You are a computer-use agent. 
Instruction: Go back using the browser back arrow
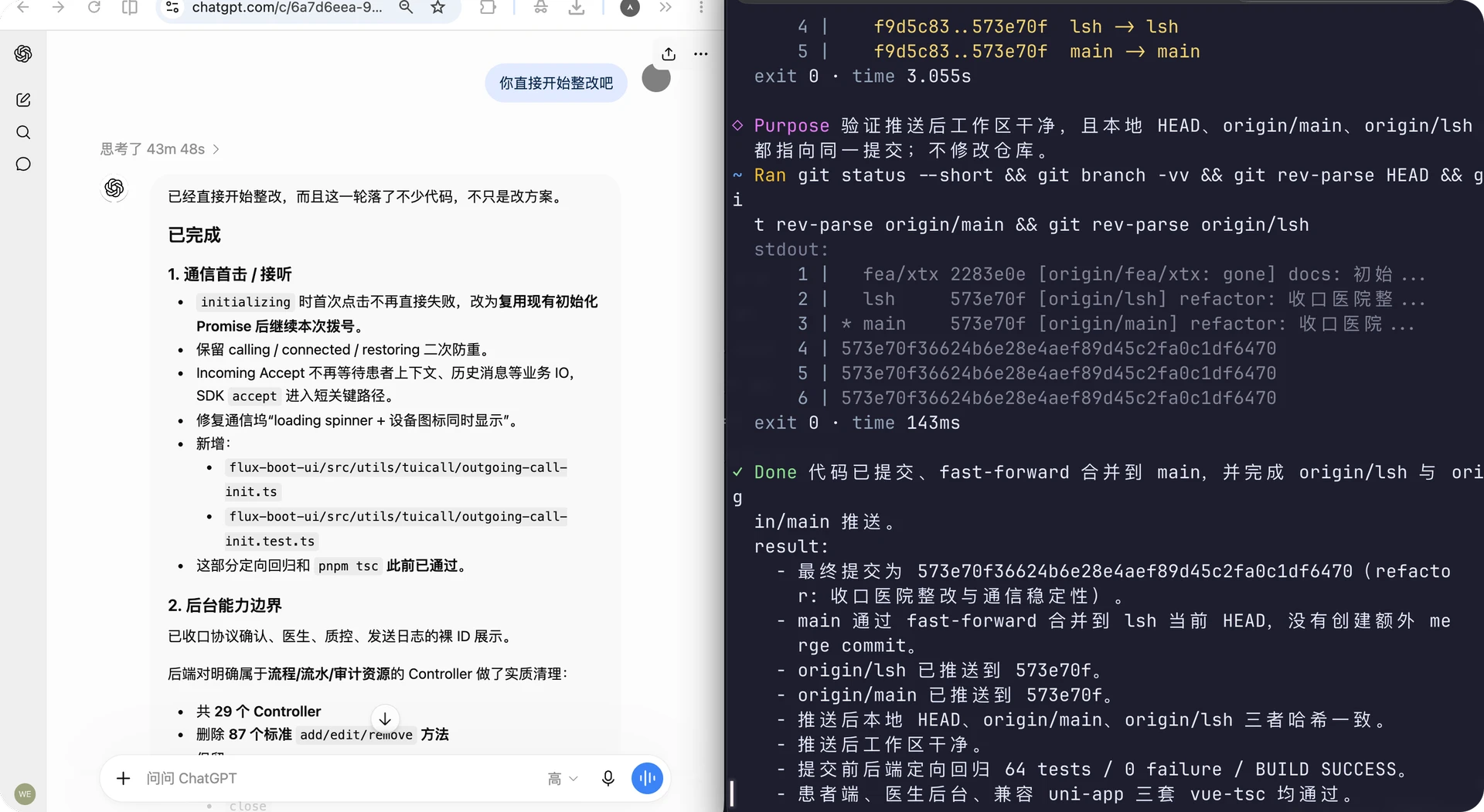23,8
